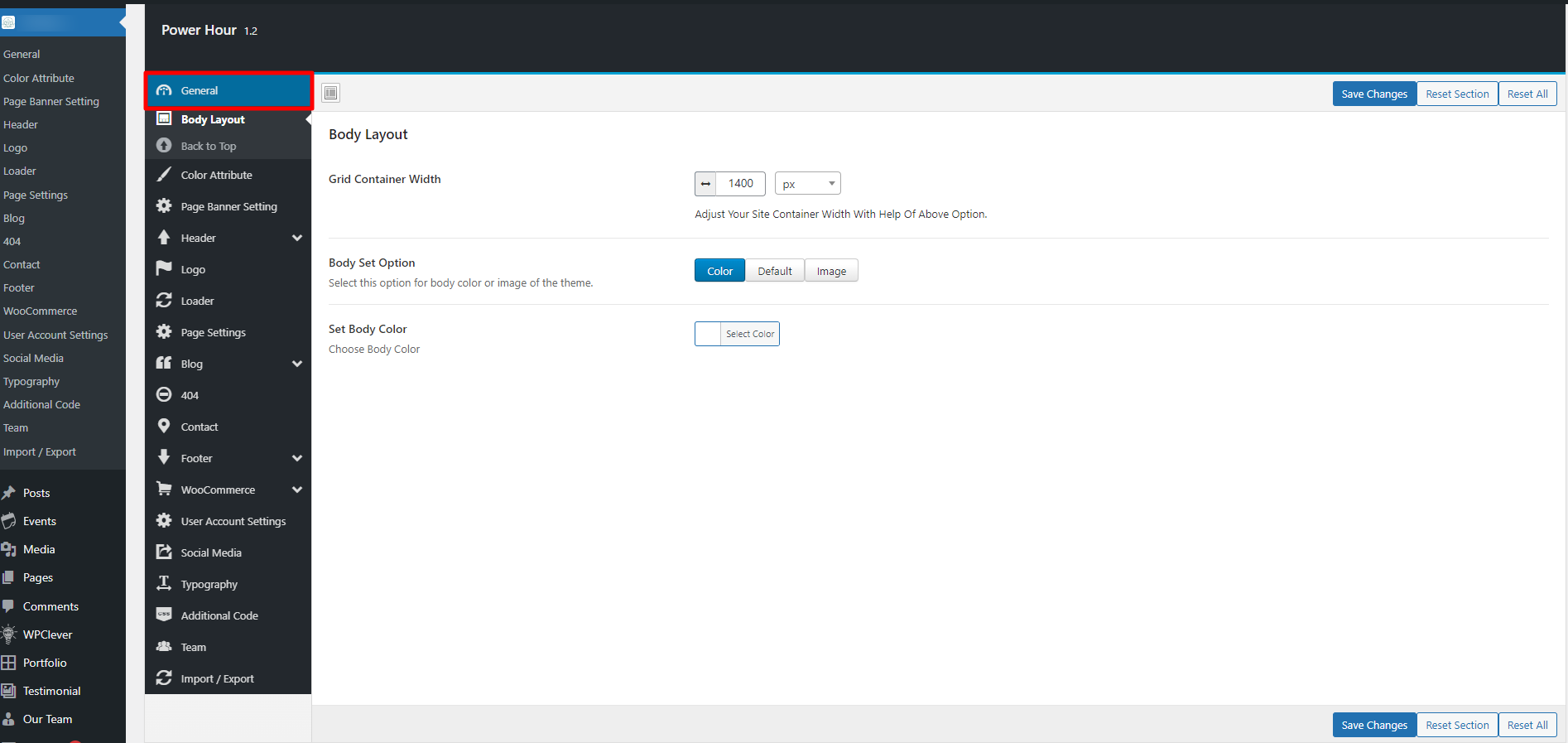Click the Portfolio grid icon in WordPress sidebar
This screenshot has width=1568, height=743.
(x=9, y=663)
